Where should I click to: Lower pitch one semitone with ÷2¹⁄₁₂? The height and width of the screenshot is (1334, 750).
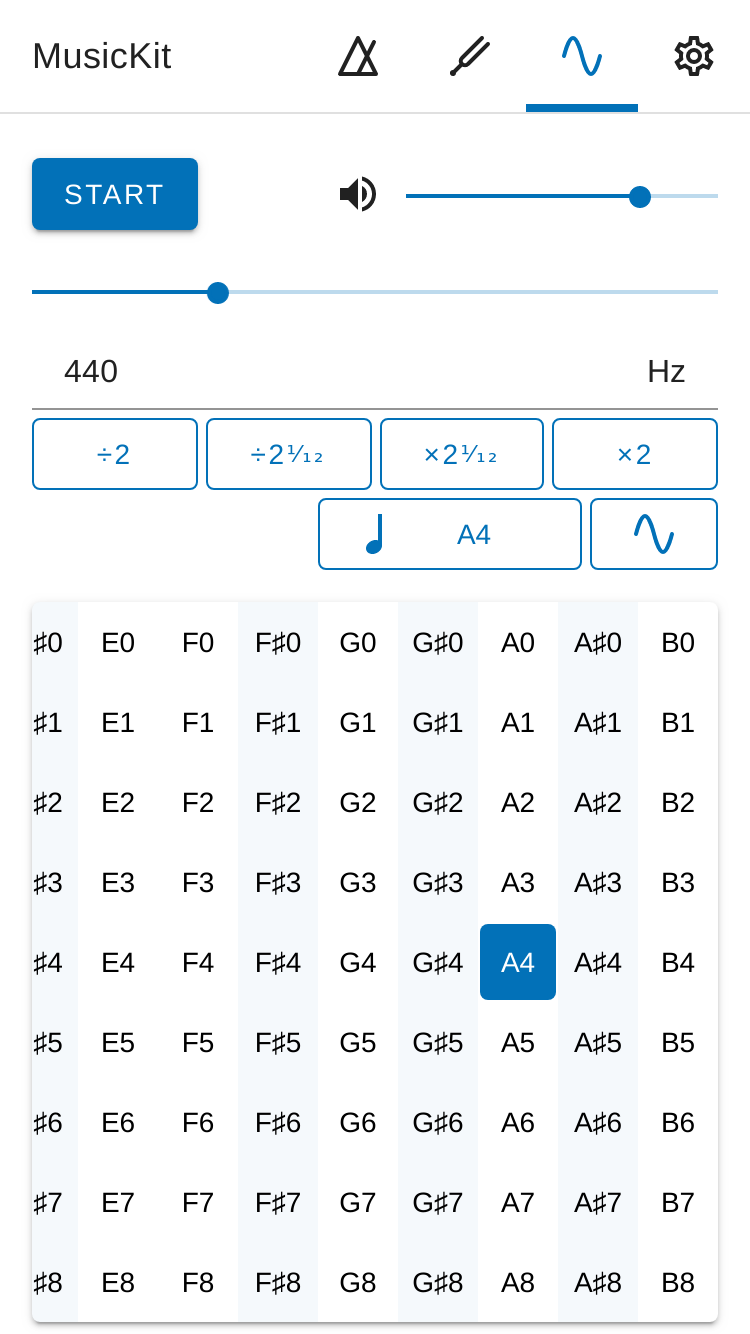pos(289,454)
